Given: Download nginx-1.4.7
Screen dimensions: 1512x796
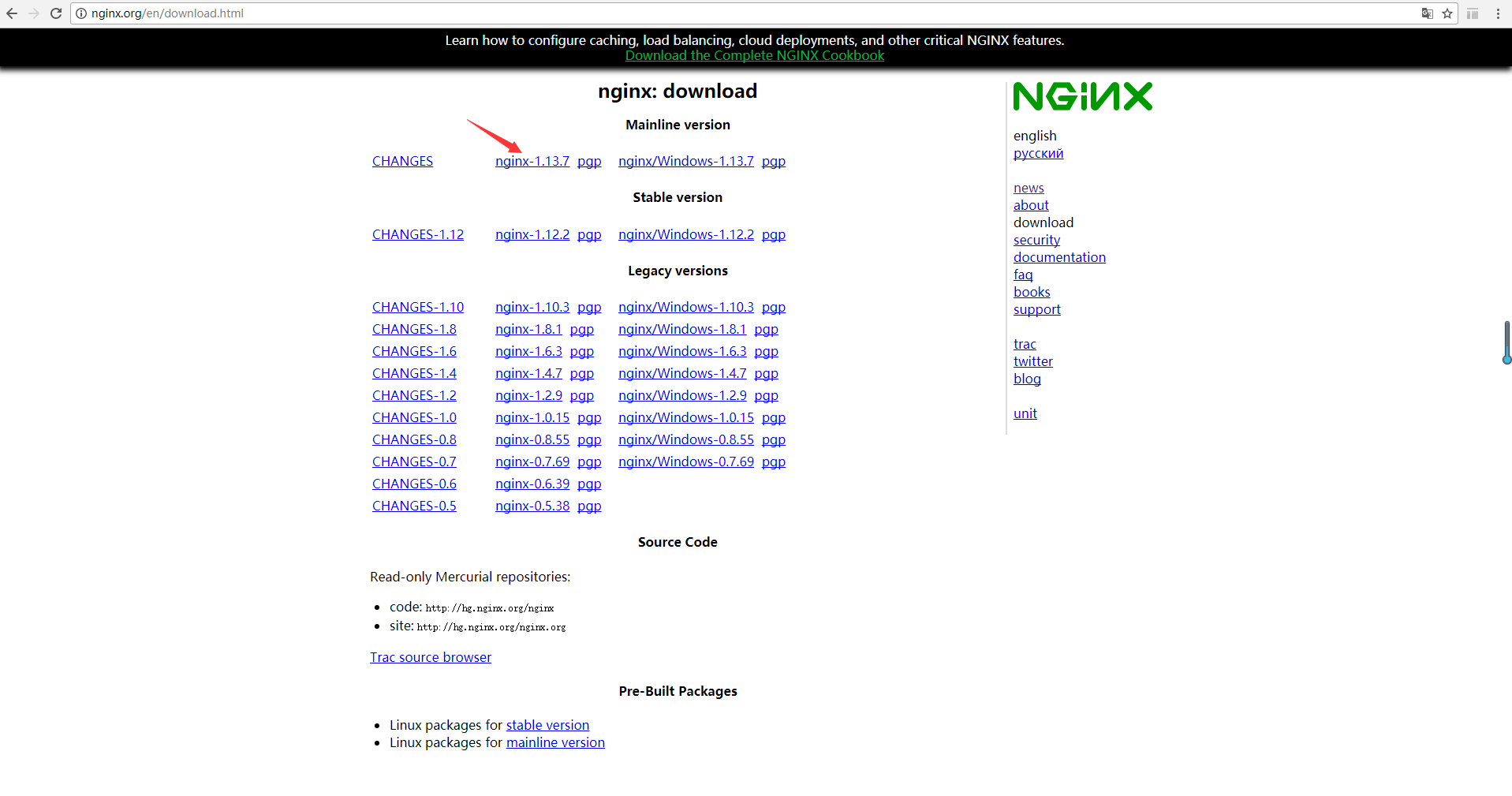Looking at the screenshot, I should click(x=528, y=373).
